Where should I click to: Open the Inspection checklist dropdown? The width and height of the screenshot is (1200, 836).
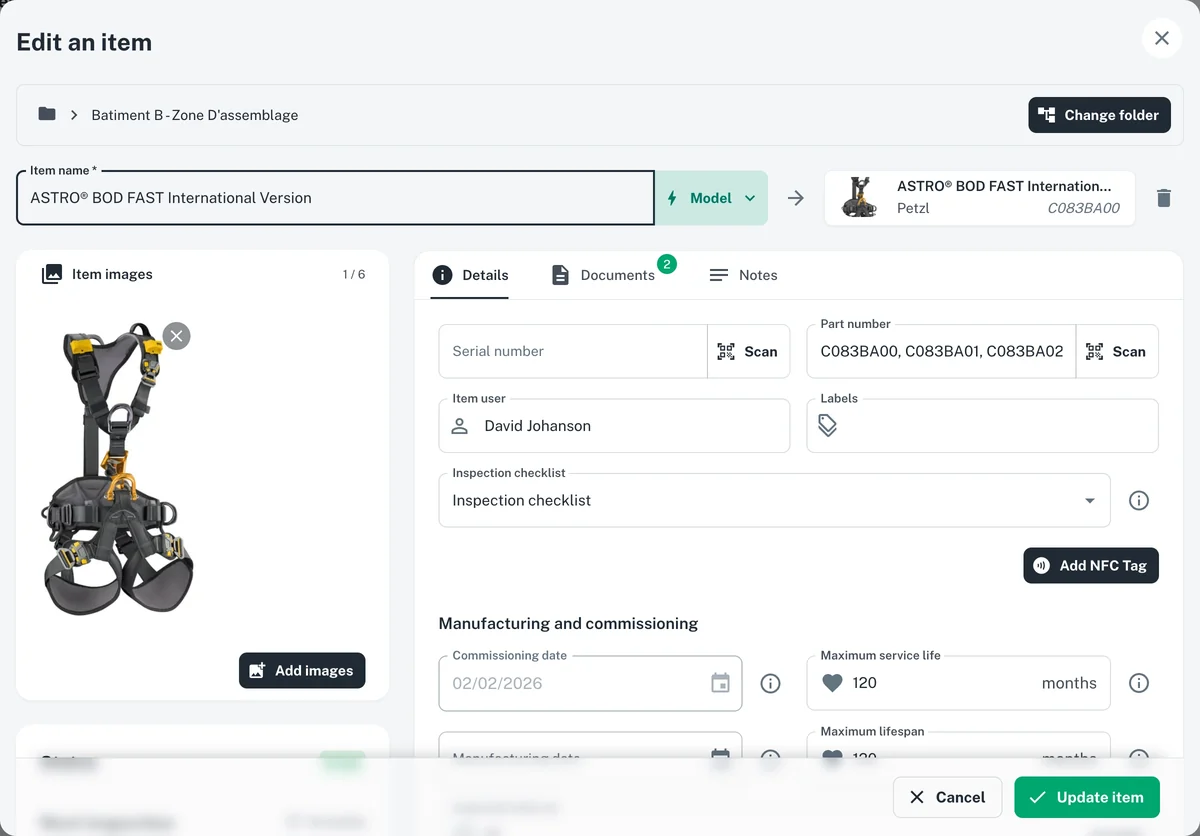[x=775, y=500]
